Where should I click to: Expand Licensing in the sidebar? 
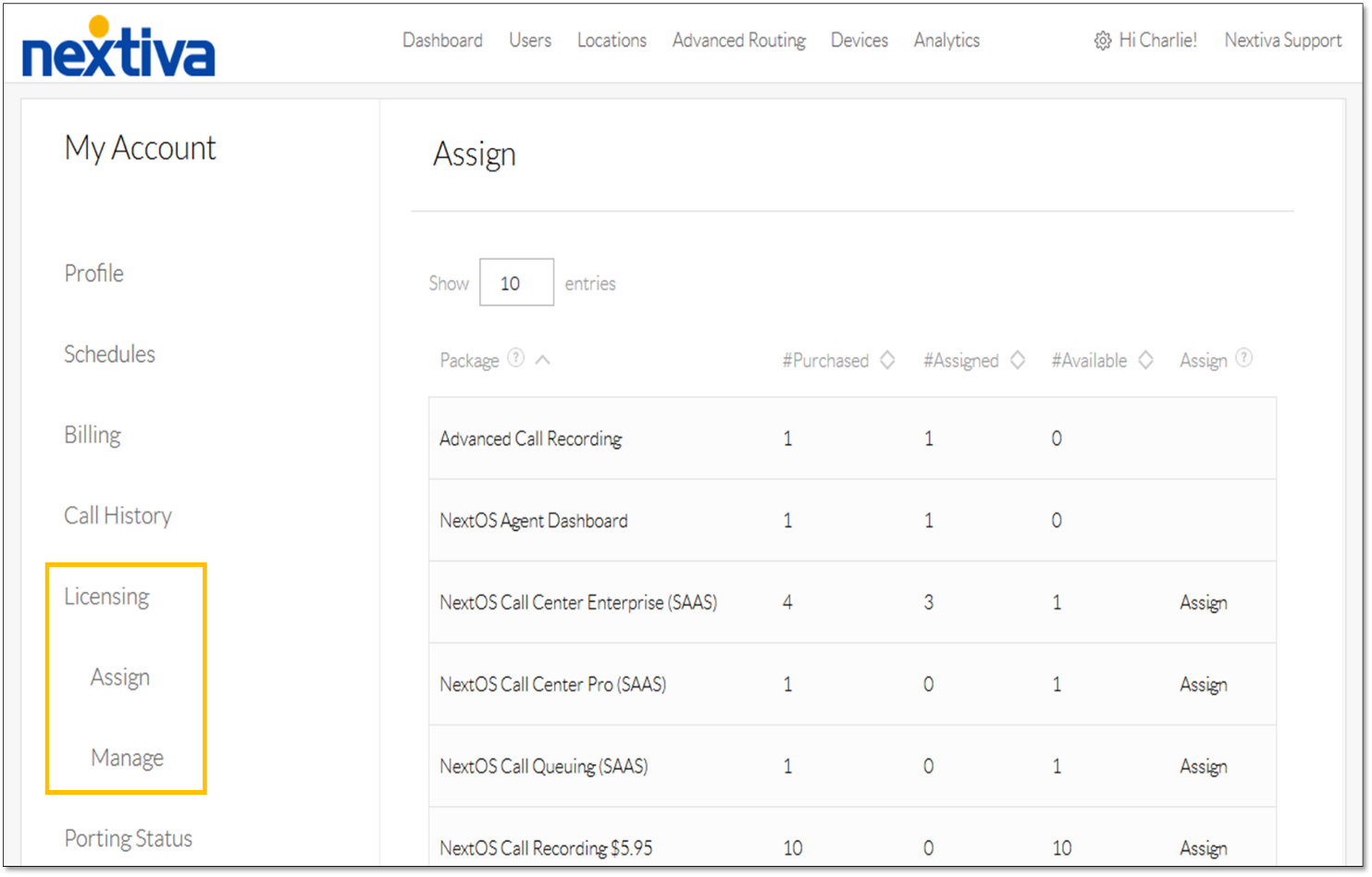[106, 597]
